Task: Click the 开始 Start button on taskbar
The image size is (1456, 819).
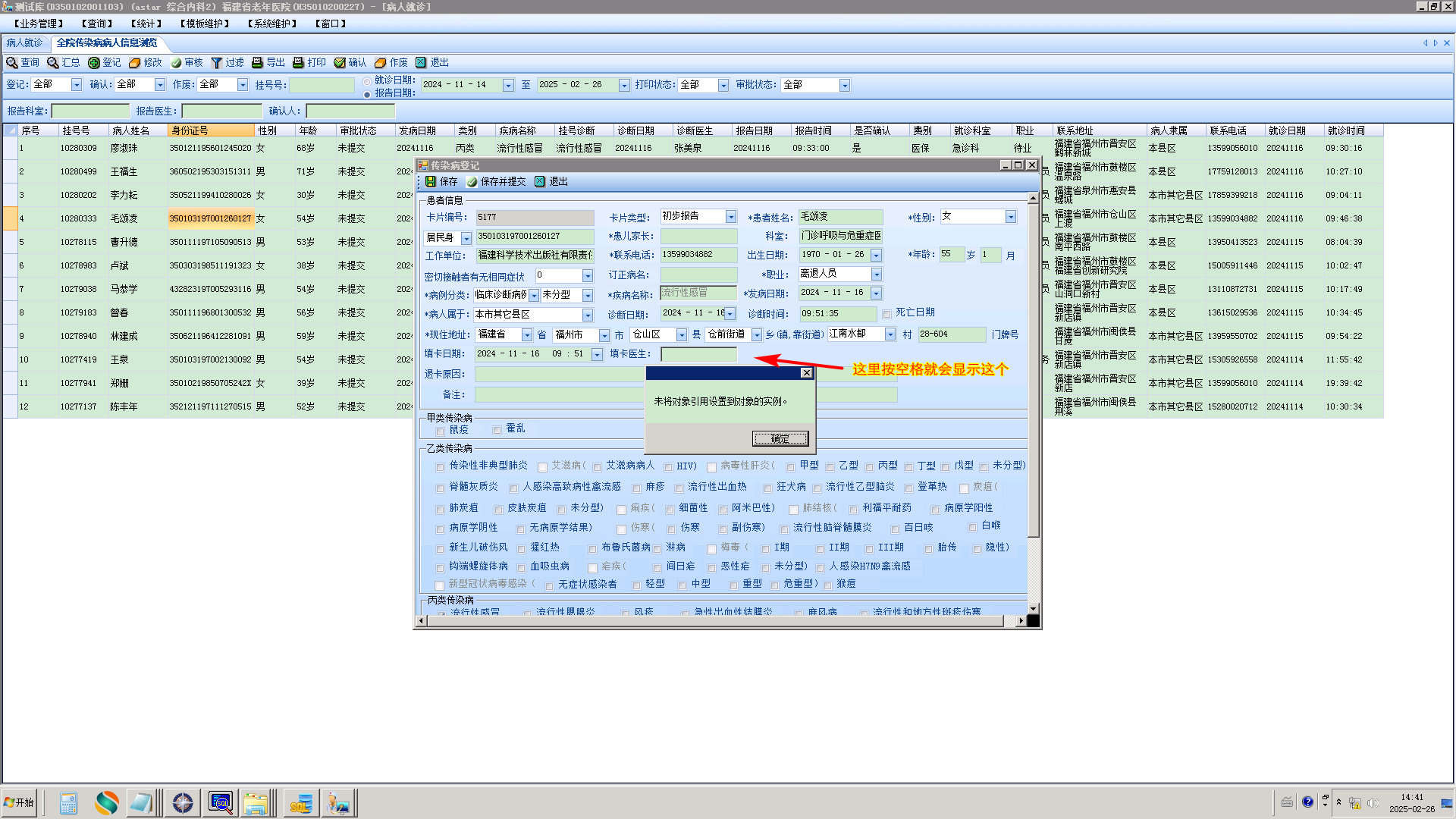Action: pos(19,802)
